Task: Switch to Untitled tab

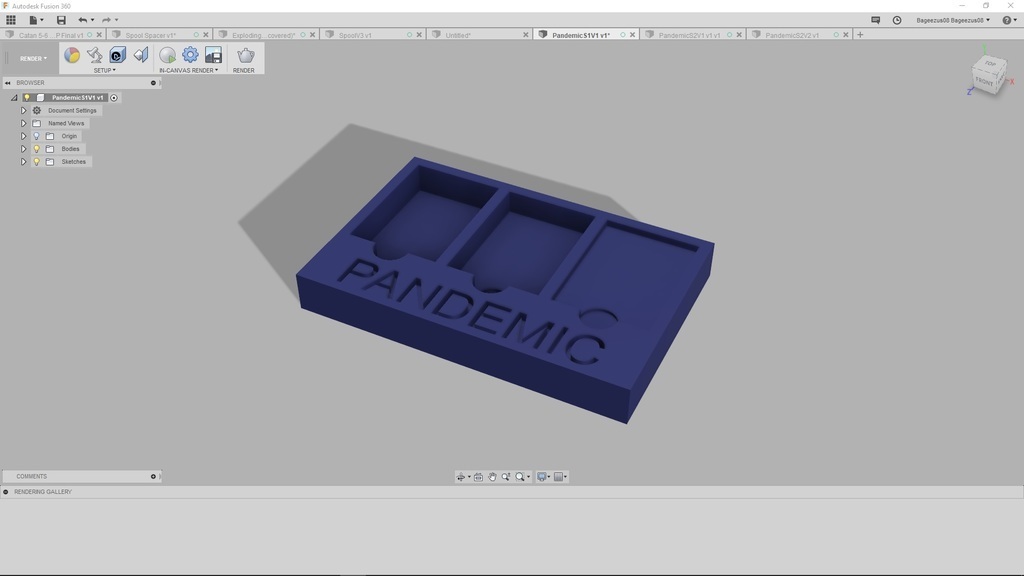Action: pos(458,35)
